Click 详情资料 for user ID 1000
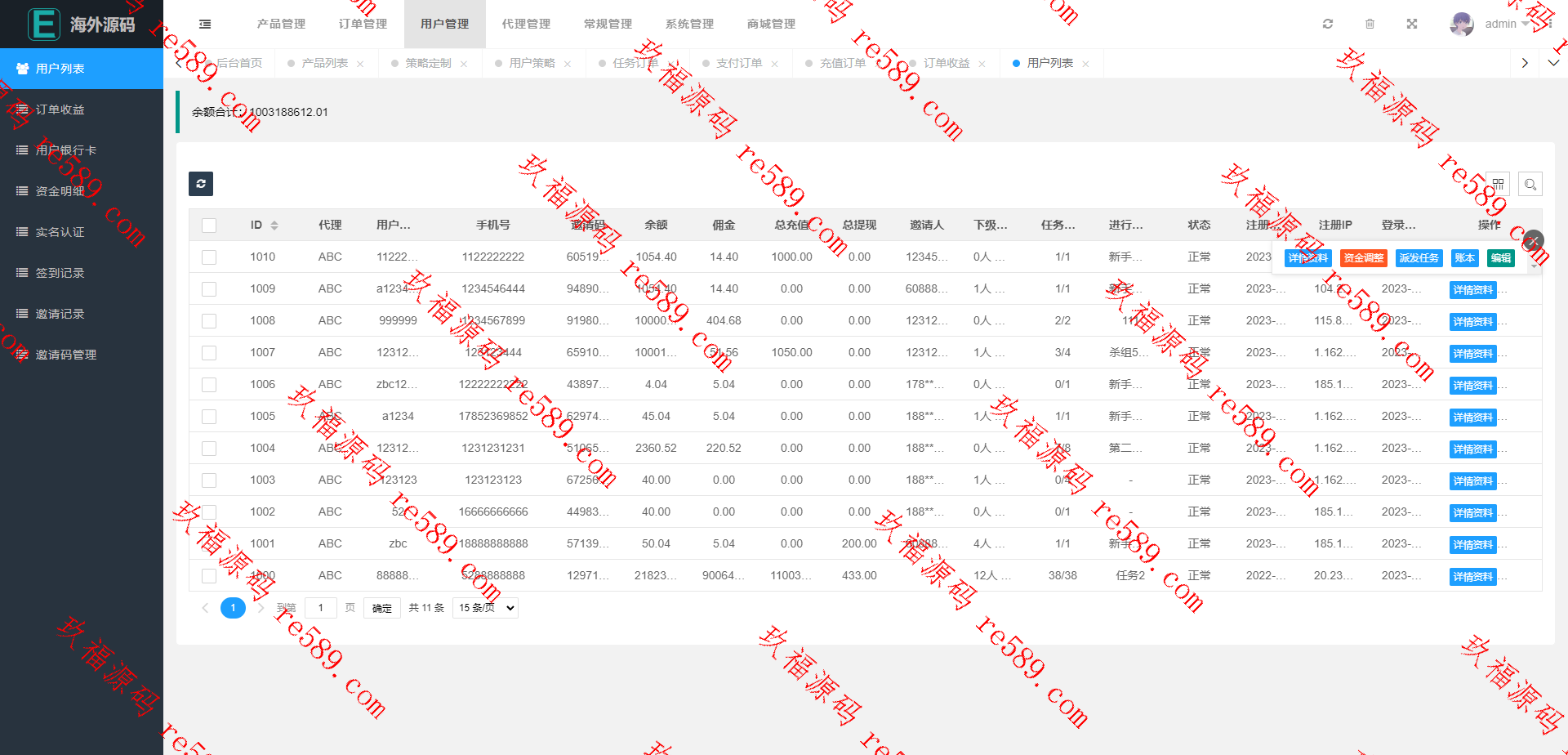 click(x=1473, y=577)
